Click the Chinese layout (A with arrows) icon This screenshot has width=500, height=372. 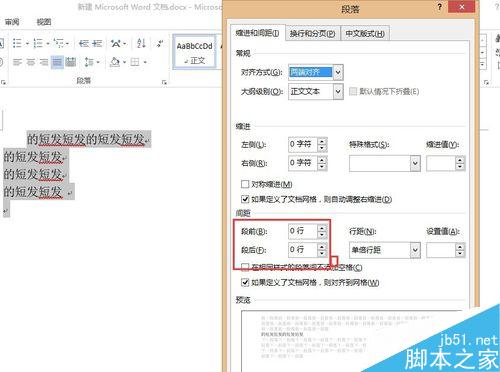pos(116,43)
